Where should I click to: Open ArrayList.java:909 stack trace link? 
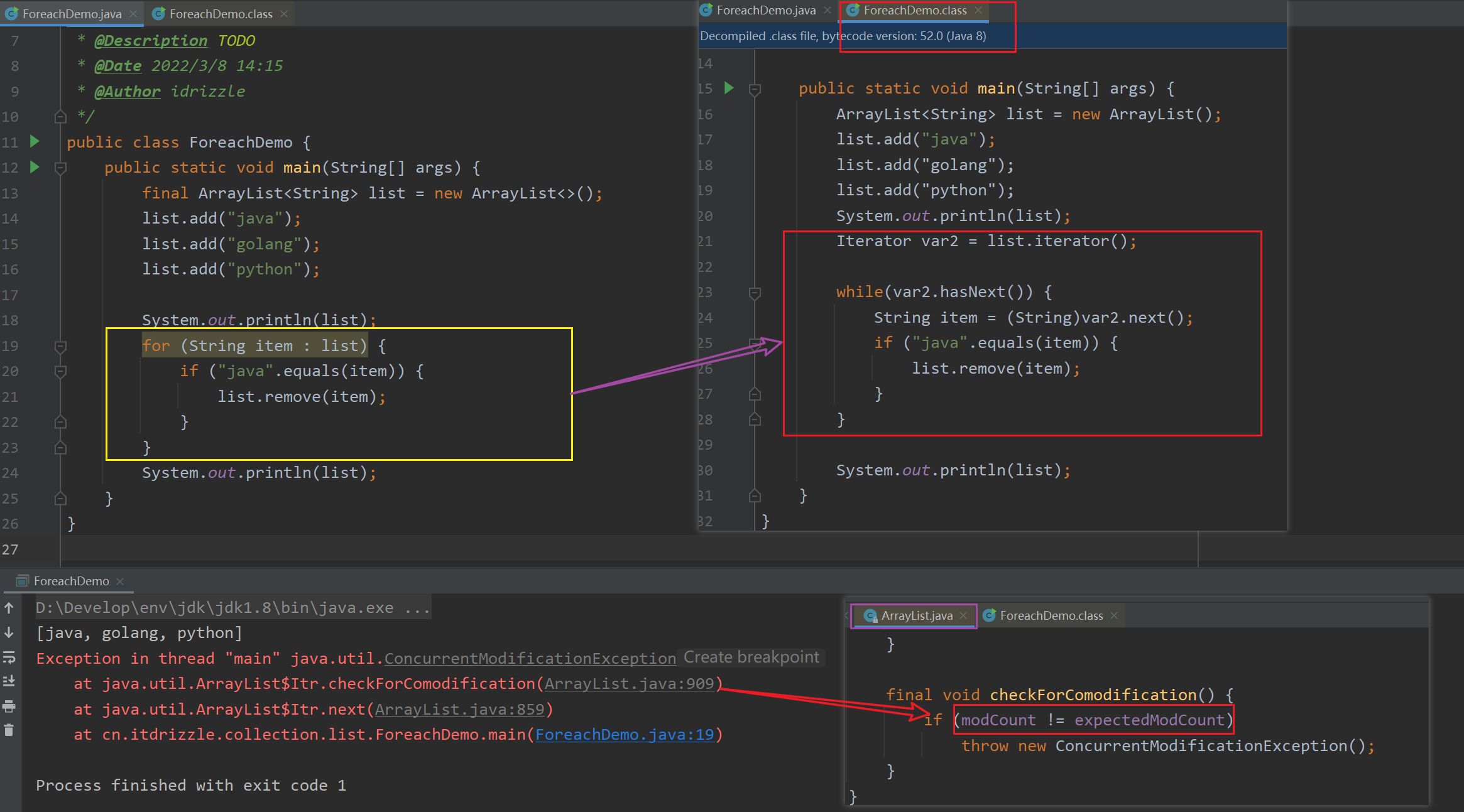629,684
